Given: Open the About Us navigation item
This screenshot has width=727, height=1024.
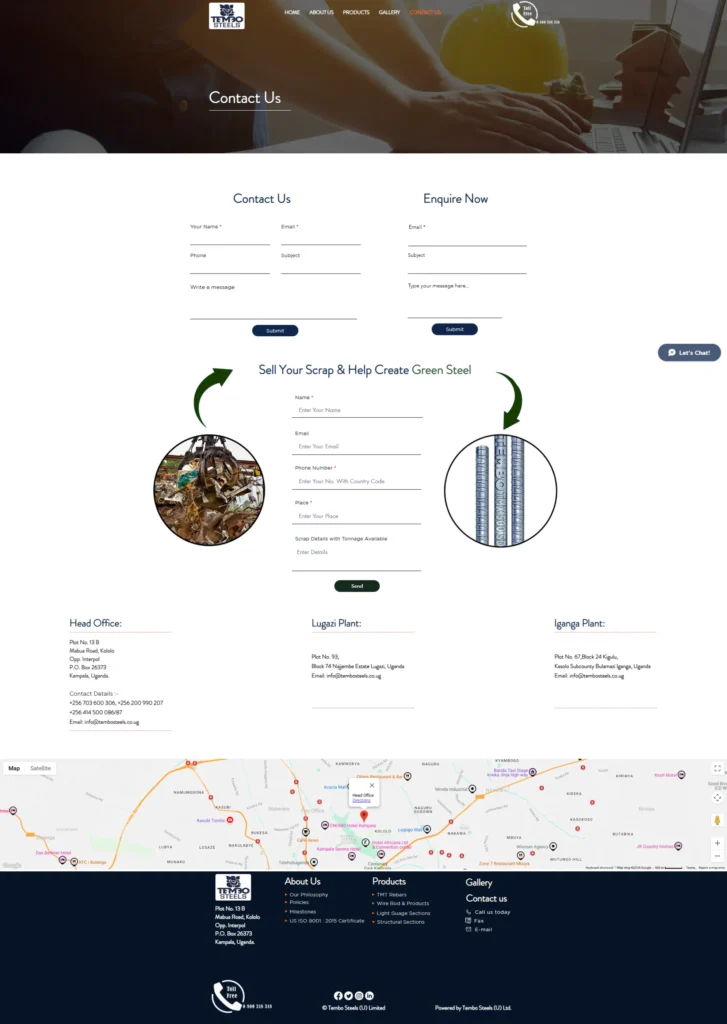Looking at the screenshot, I should click(321, 12).
